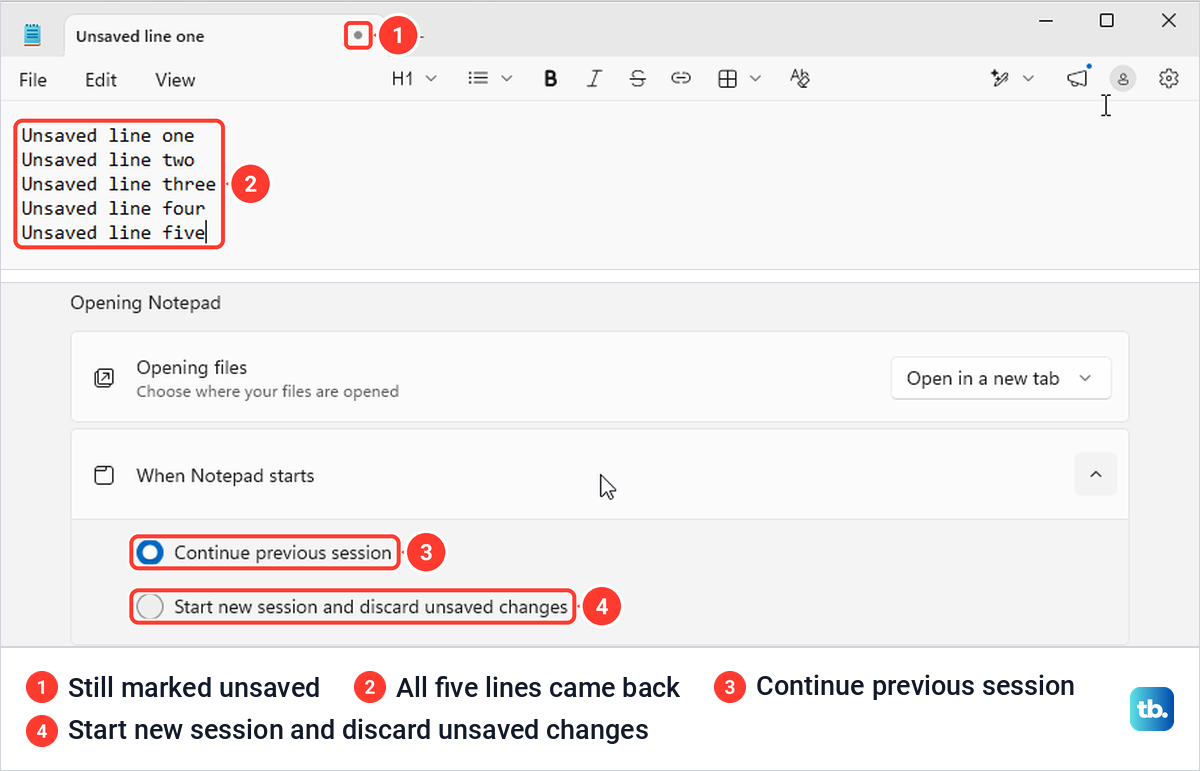Click the bulleted list icon
The width and height of the screenshot is (1200, 771).
[479, 79]
